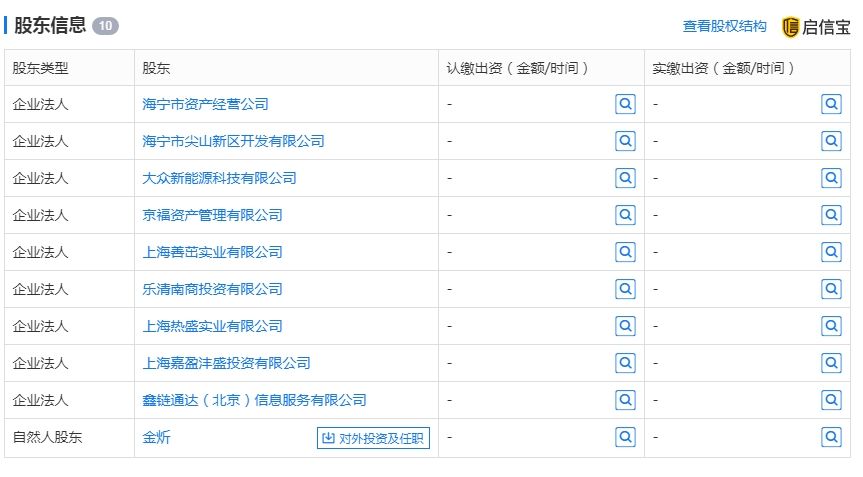
Task: Open paid-in capital lookup for 京福资产管理有限公司
Action: tap(831, 215)
